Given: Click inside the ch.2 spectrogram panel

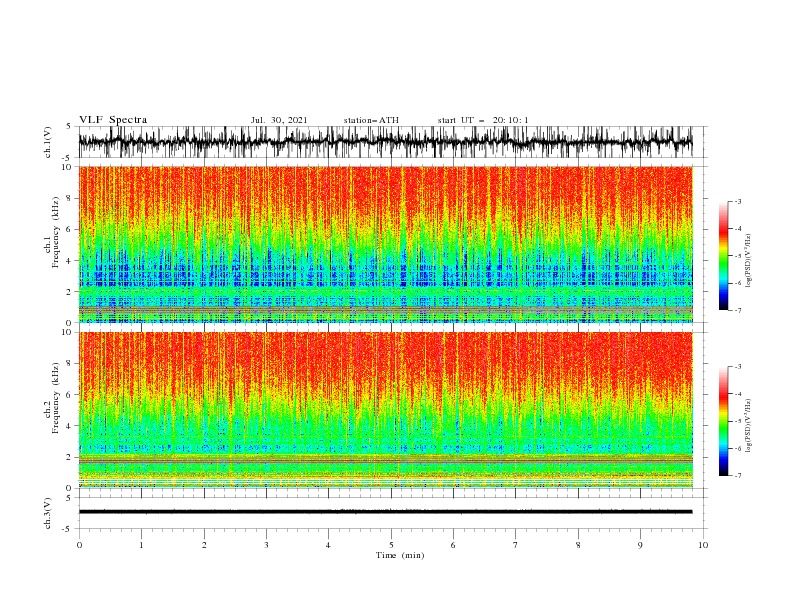Looking at the screenshot, I should tap(385, 410).
